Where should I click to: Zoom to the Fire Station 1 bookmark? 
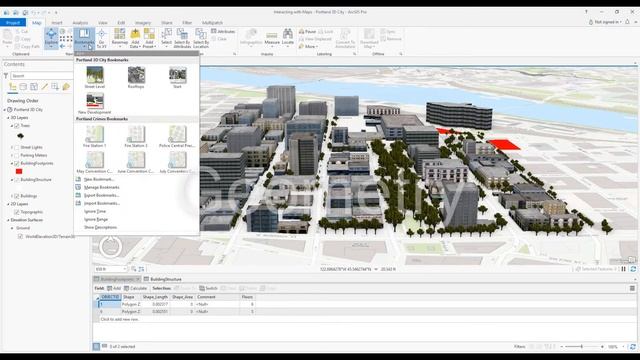pos(95,136)
